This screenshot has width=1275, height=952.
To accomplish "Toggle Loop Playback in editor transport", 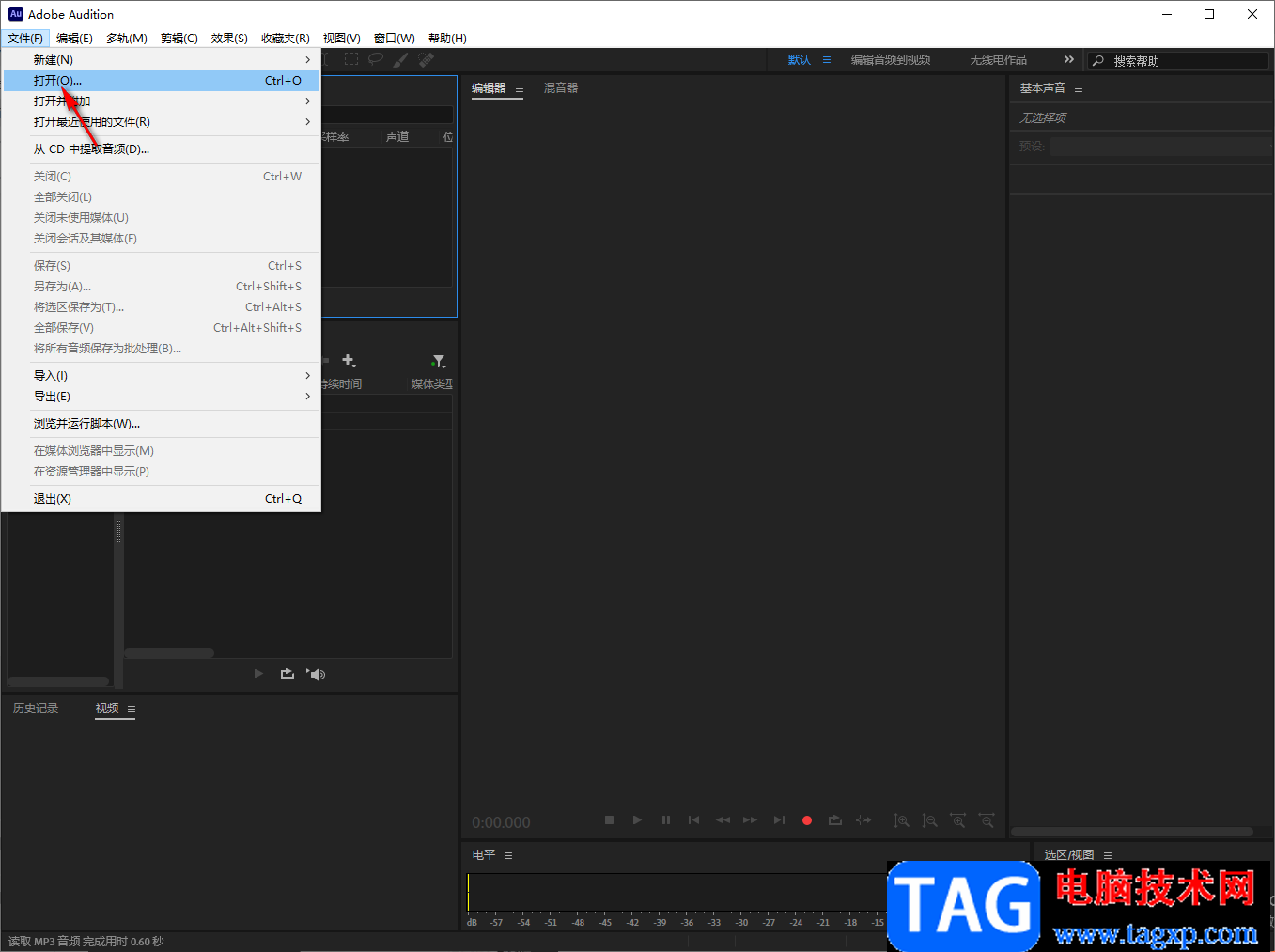I will coord(834,820).
